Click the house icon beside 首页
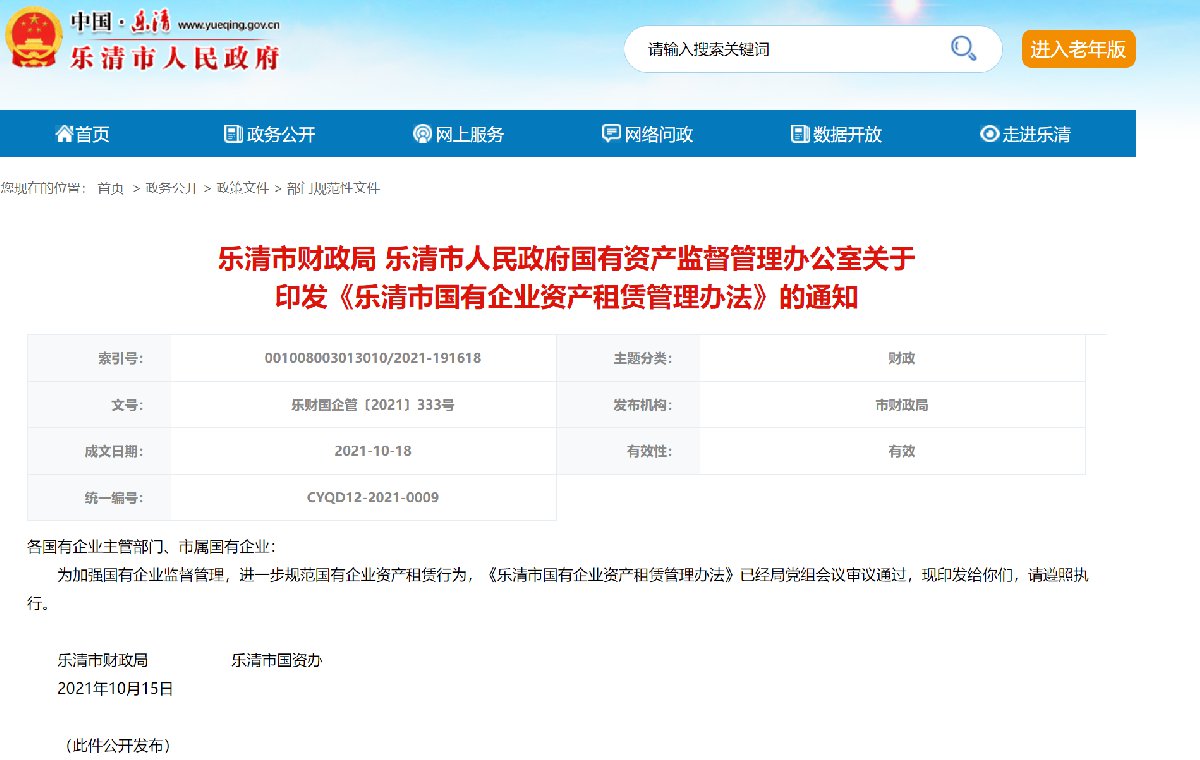The width and height of the screenshot is (1200, 760). pos(64,134)
